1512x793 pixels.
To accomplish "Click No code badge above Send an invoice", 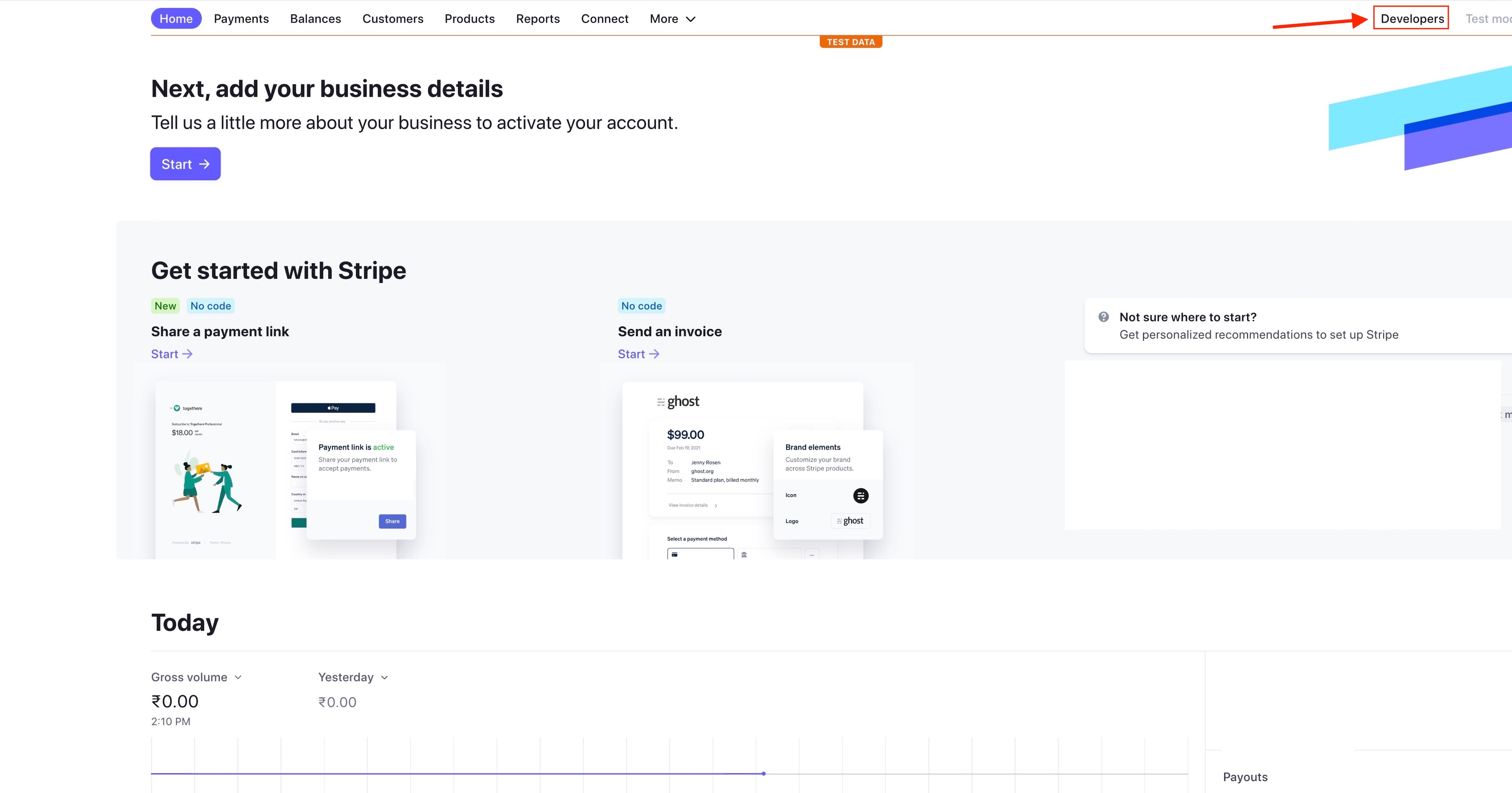I will 641,306.
